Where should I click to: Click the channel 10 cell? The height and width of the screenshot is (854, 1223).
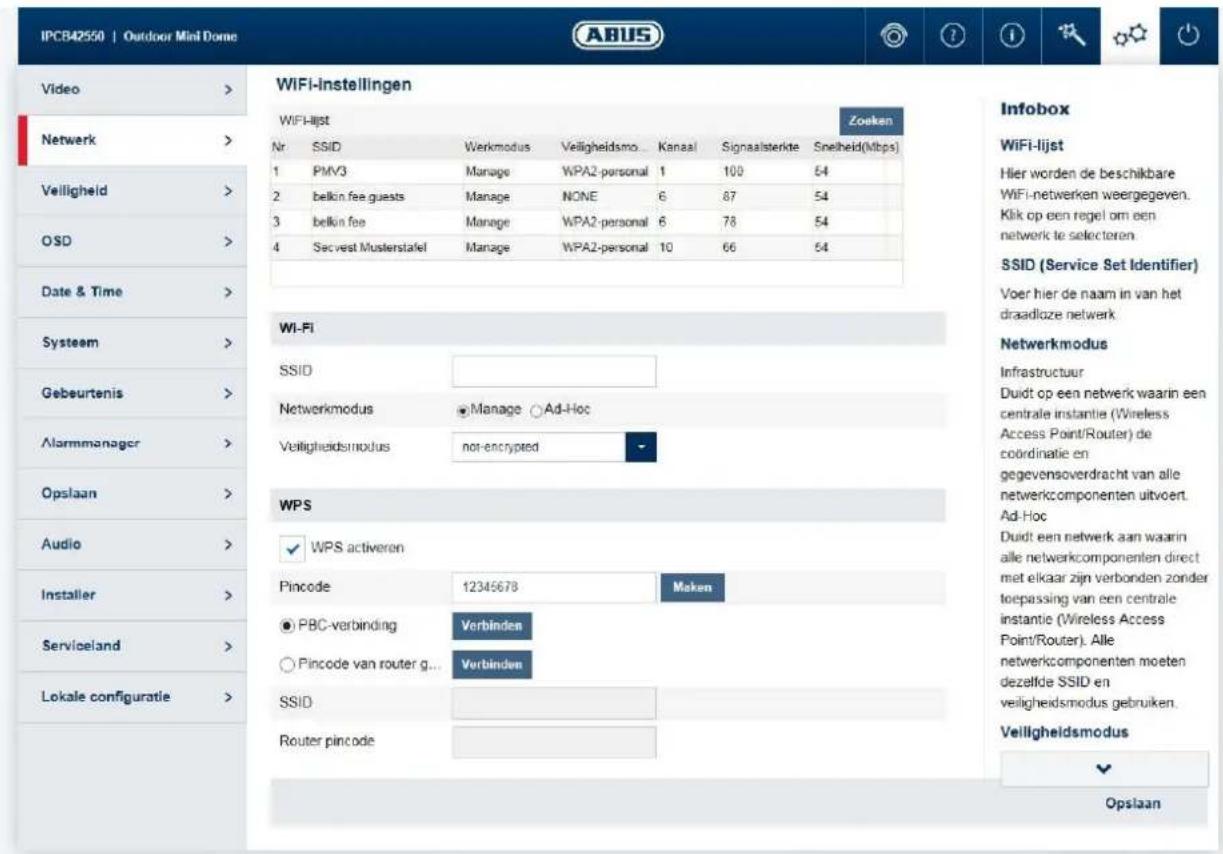666,247
